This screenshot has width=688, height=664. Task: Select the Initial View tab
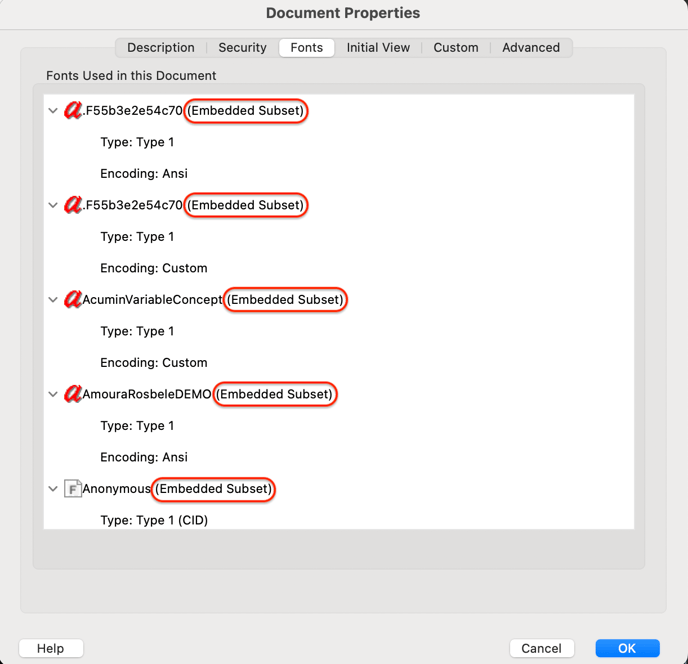point(378,48)
